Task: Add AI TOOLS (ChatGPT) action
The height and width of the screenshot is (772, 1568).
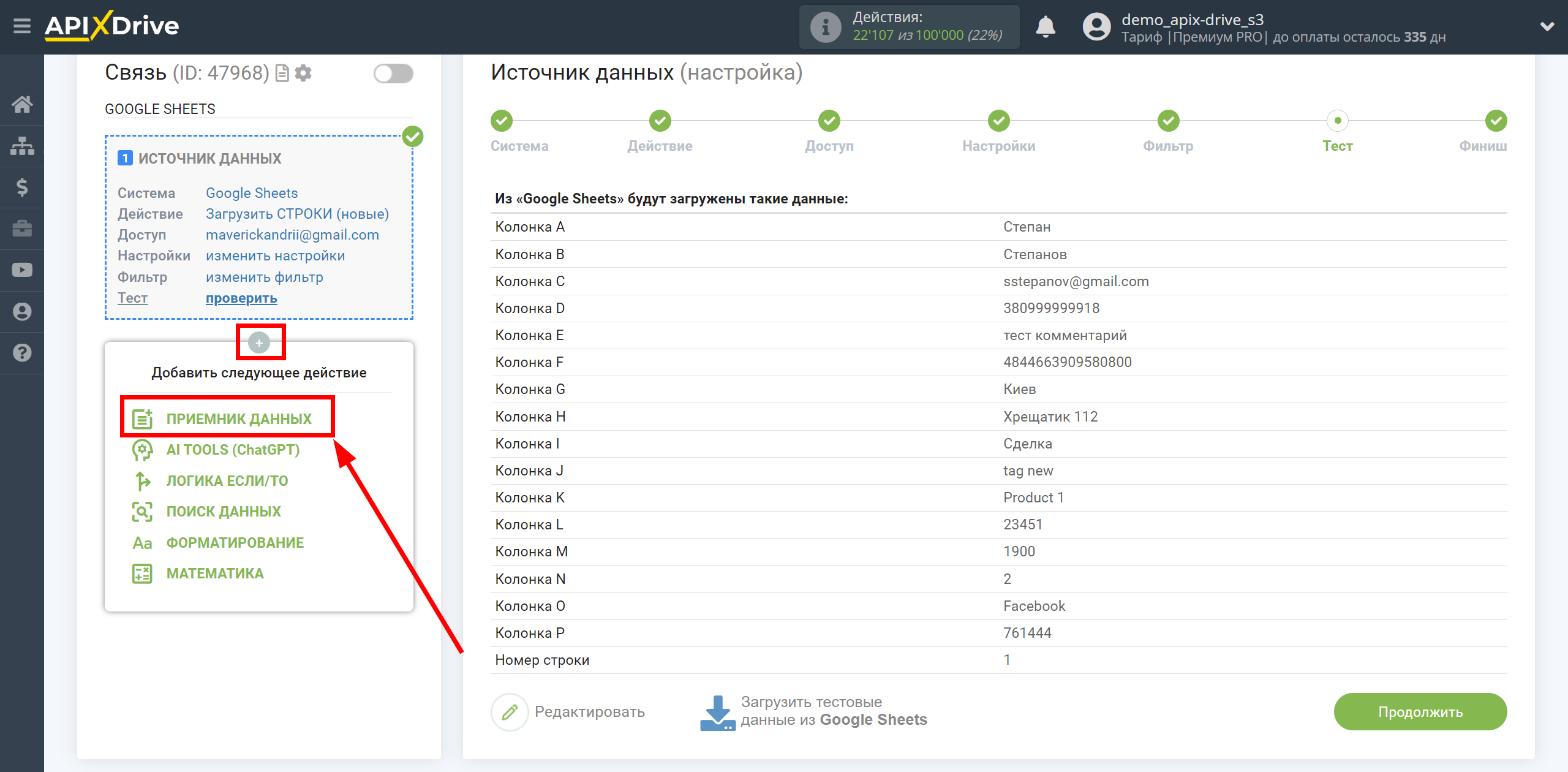Action: pos(233,450)
